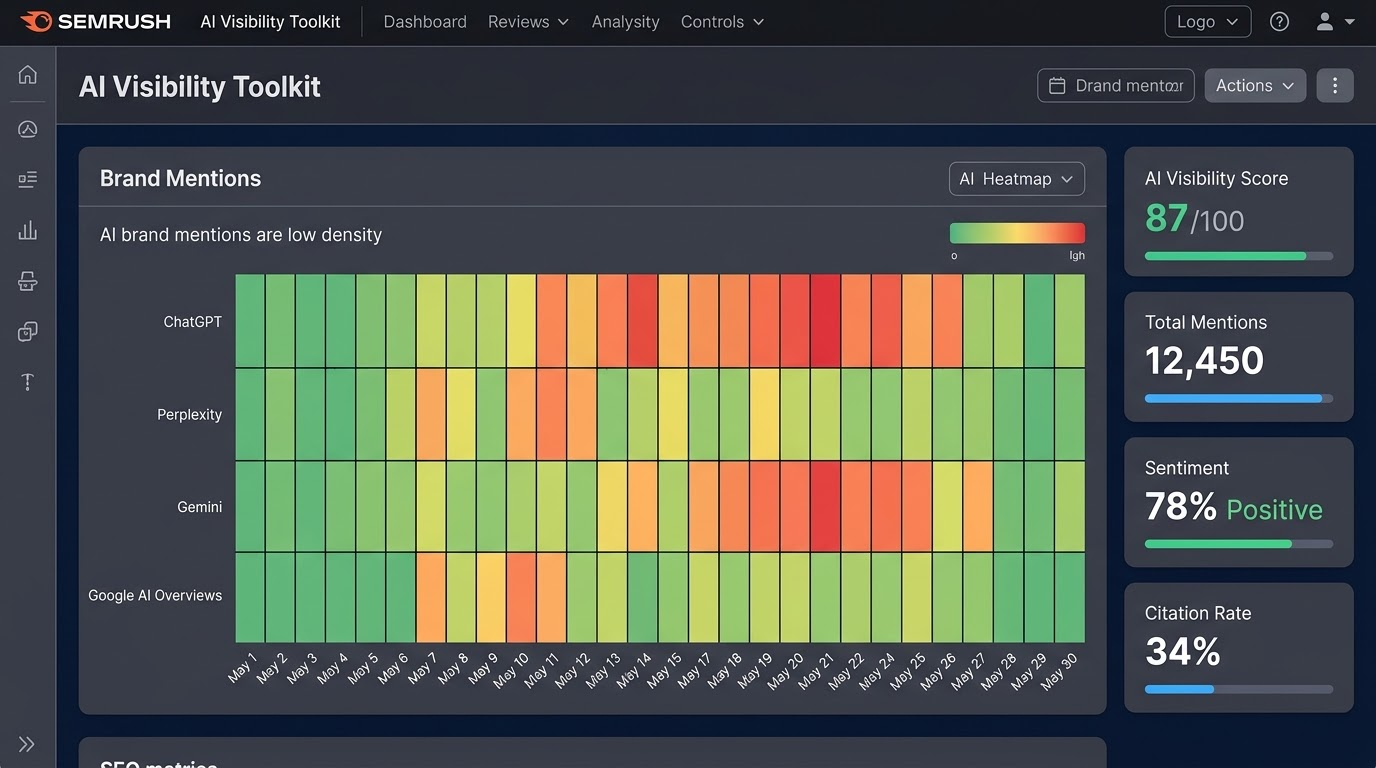1376x768 pixels.
Task: Expand the sidebar with double chevron
Action: point(27,744)
